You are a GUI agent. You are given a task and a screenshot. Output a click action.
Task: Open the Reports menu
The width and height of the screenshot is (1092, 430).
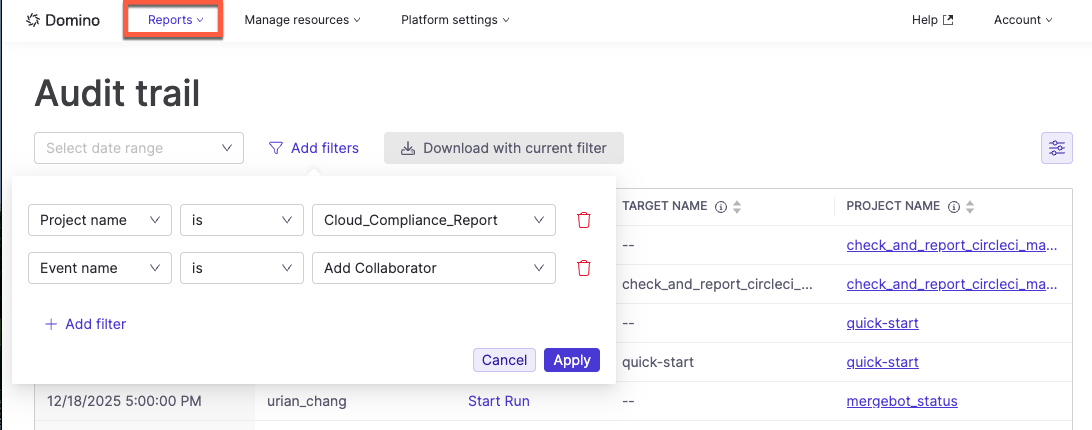175,20
